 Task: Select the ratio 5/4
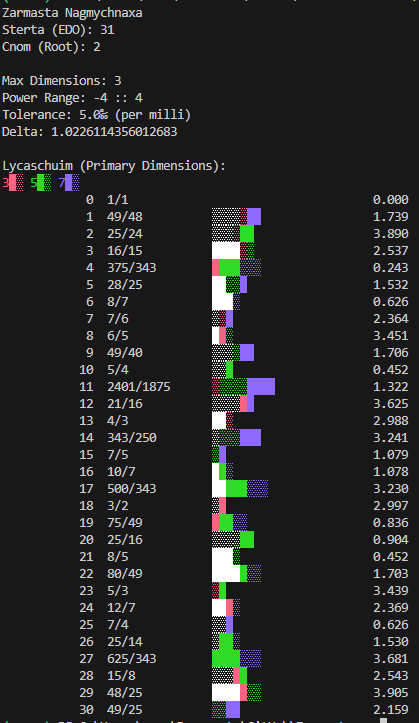pyautogui.click(x=118, y=370)
